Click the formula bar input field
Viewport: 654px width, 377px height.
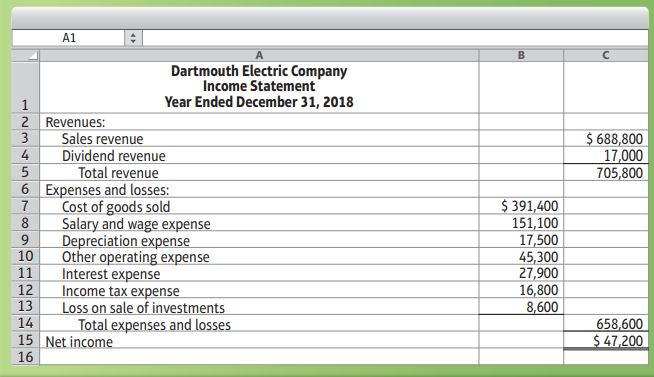395,38
